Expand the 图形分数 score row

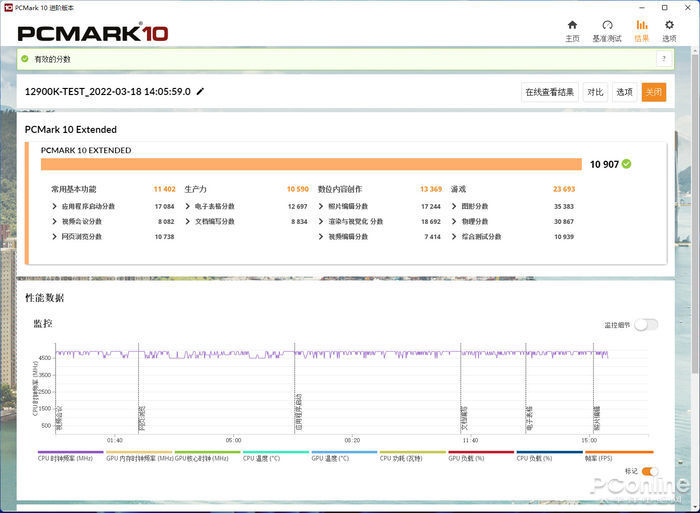click(454, 206)
